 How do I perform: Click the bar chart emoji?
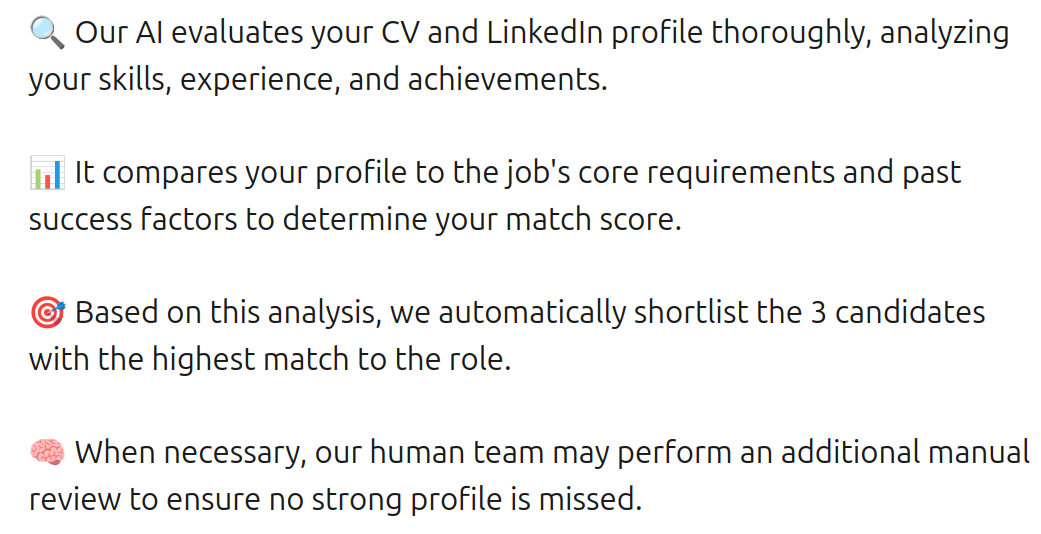tap(47, 173)
